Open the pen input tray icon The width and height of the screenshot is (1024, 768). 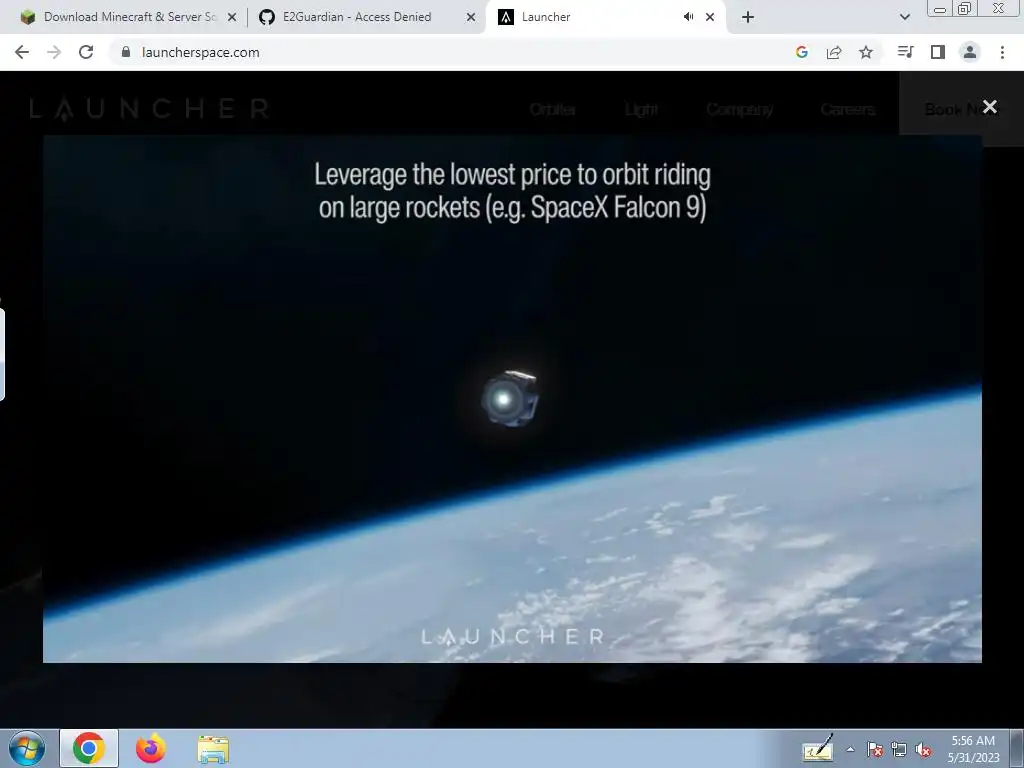click(x=818, y=748)
